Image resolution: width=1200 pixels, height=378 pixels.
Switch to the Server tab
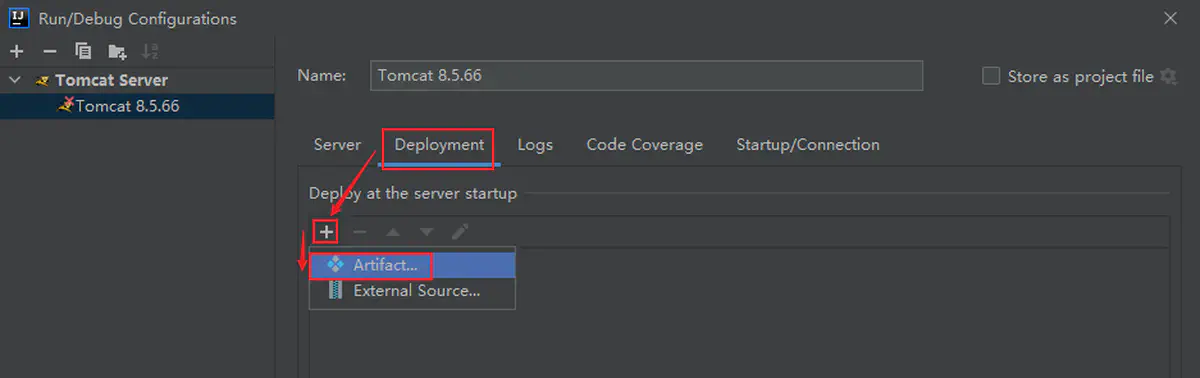pos(337,144)
